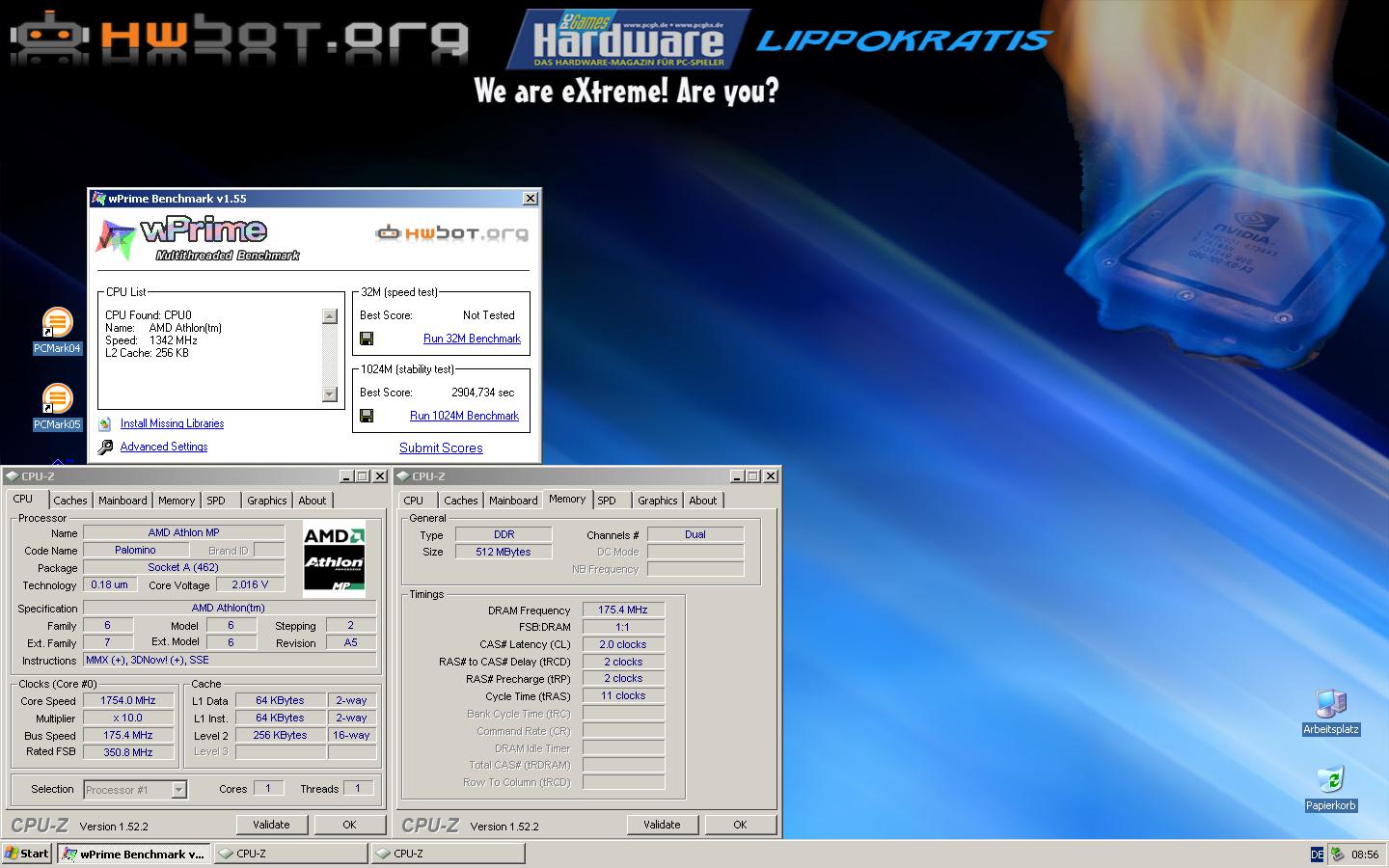1389x868 pixels.
Task: Open the Arbeitsplatz desktop icon
Action: click(1331, 713)
